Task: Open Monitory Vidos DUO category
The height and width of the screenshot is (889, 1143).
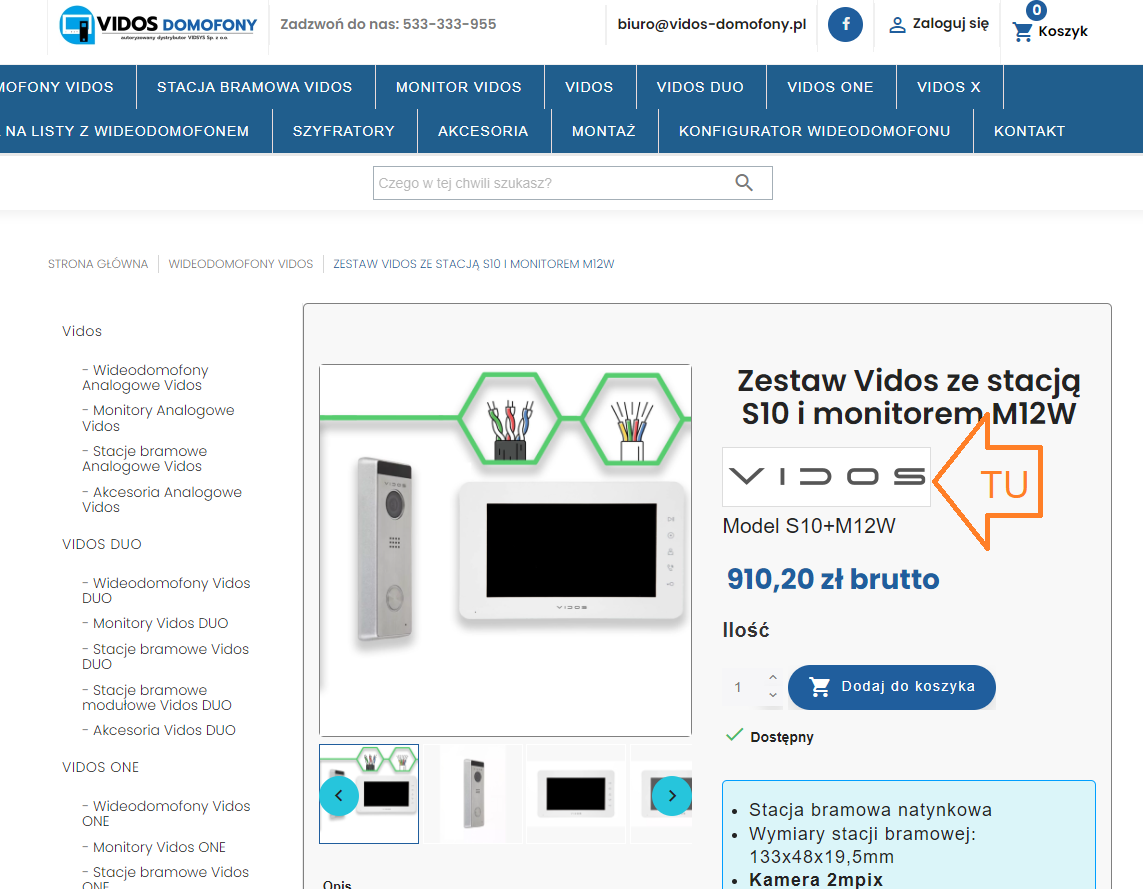Action: click(x=155, y=623)
